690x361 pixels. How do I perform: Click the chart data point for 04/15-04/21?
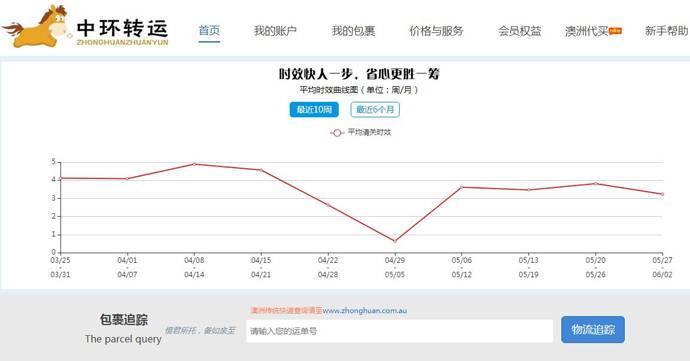[261, 170]
